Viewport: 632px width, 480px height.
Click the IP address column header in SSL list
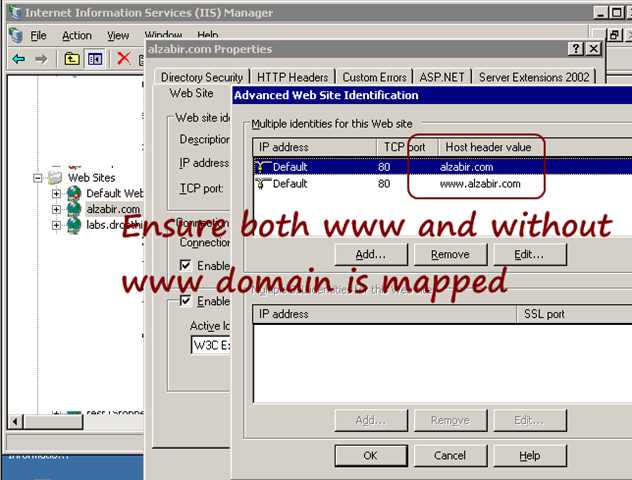pyautogui.click(x=385, y=314)
